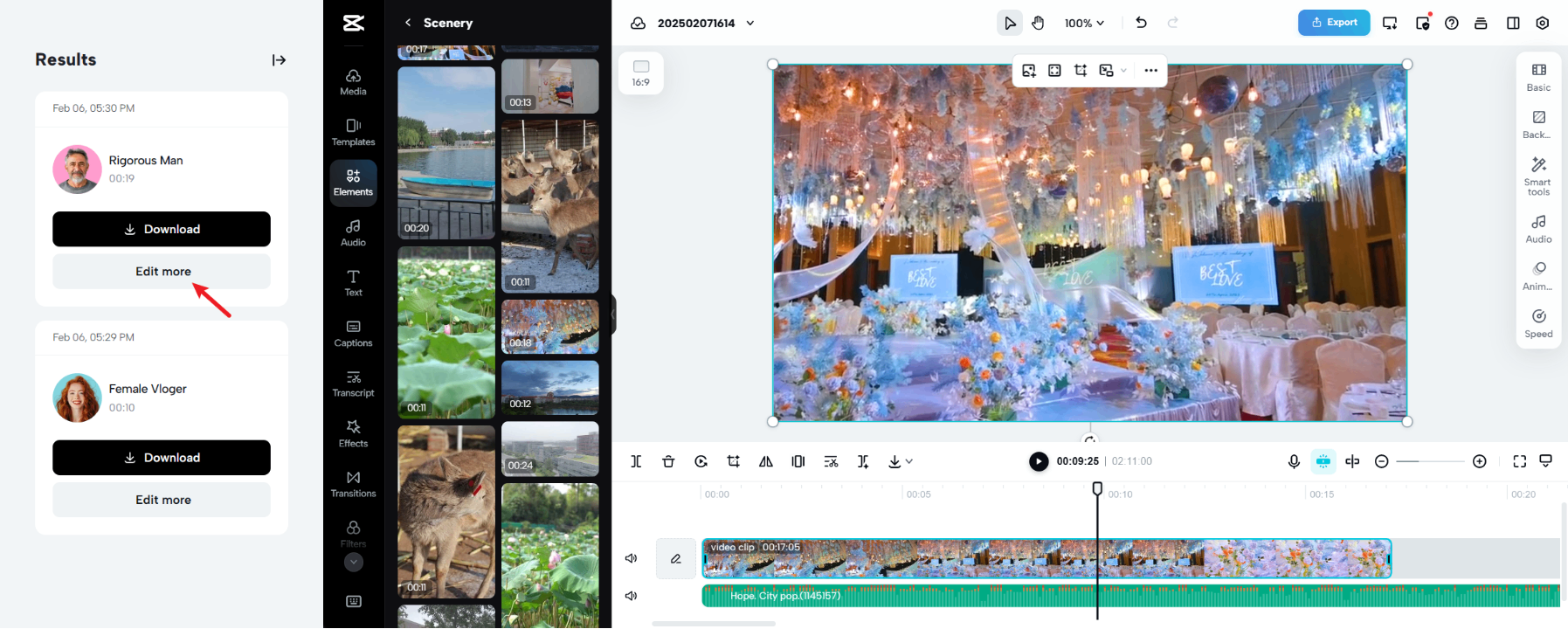1568x629 pixels.
Task: Mute the video clip track
Action: (632, 558)
